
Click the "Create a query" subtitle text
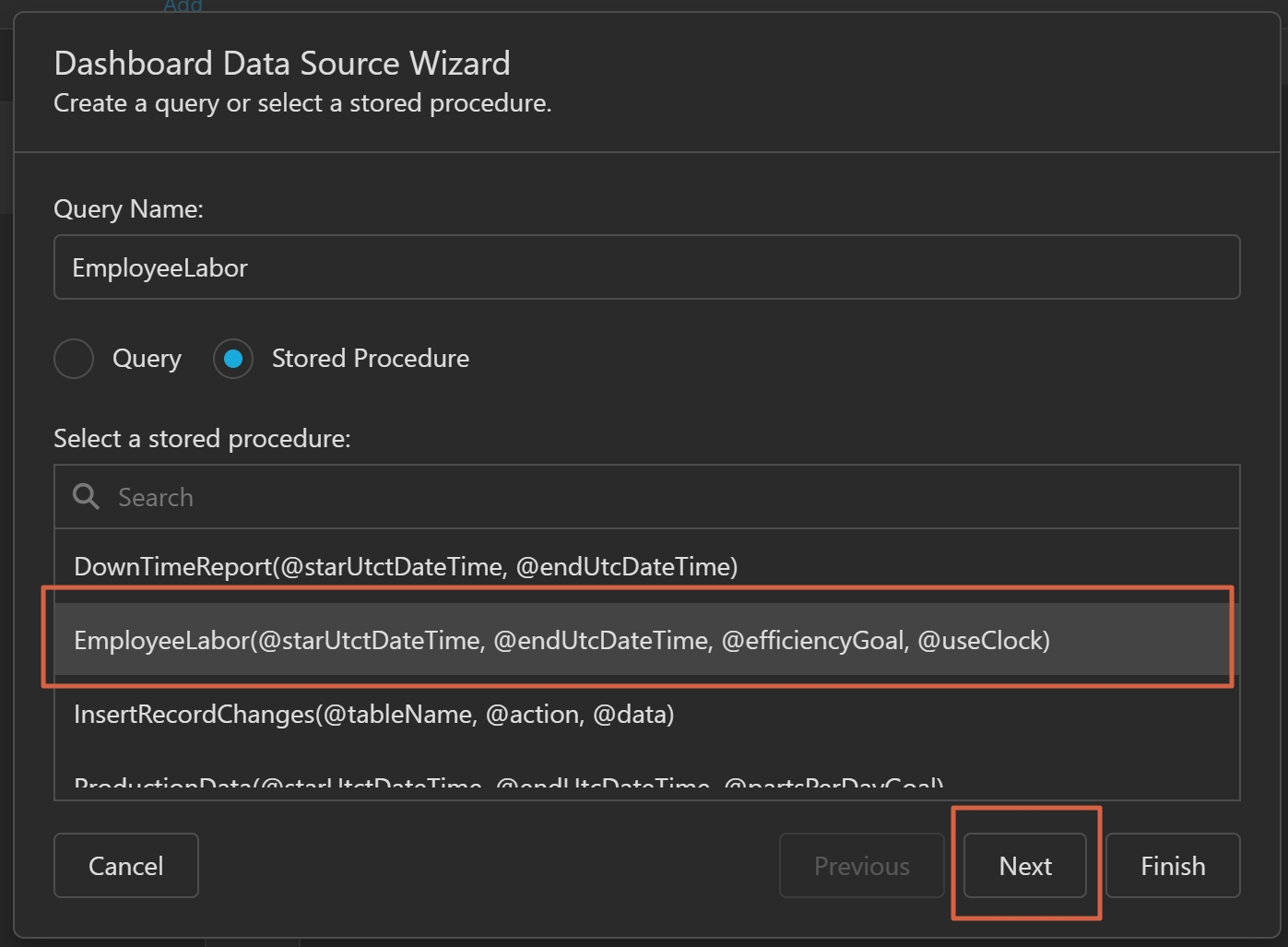tap(302, 103)
